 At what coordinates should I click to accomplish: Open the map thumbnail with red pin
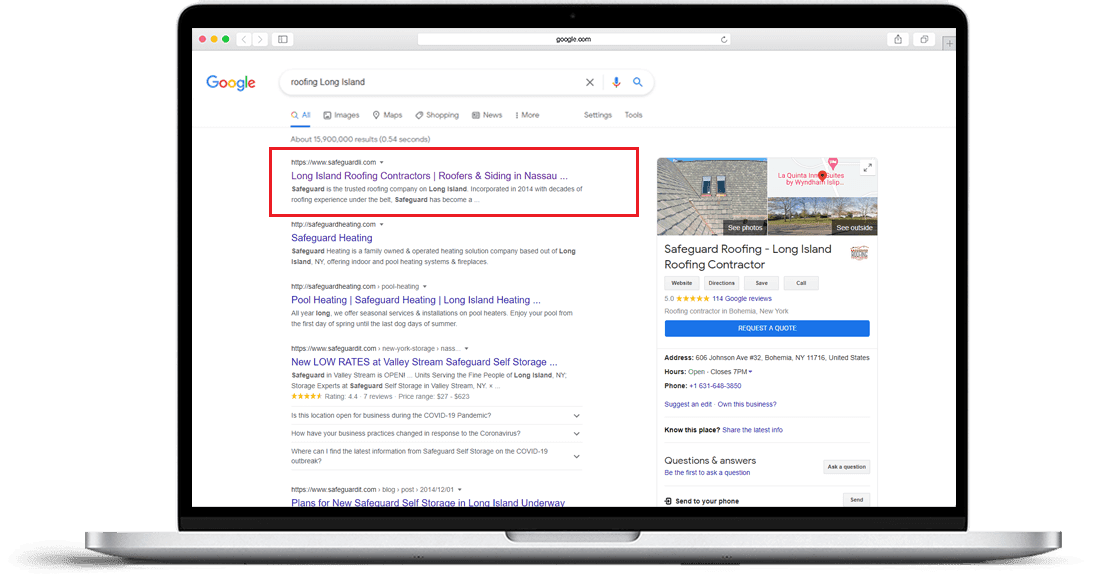point(822,177)
